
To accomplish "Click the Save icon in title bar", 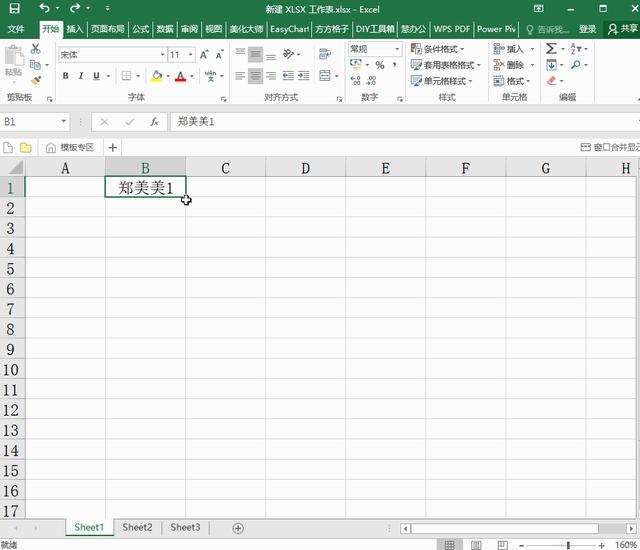I will [14, 9].
